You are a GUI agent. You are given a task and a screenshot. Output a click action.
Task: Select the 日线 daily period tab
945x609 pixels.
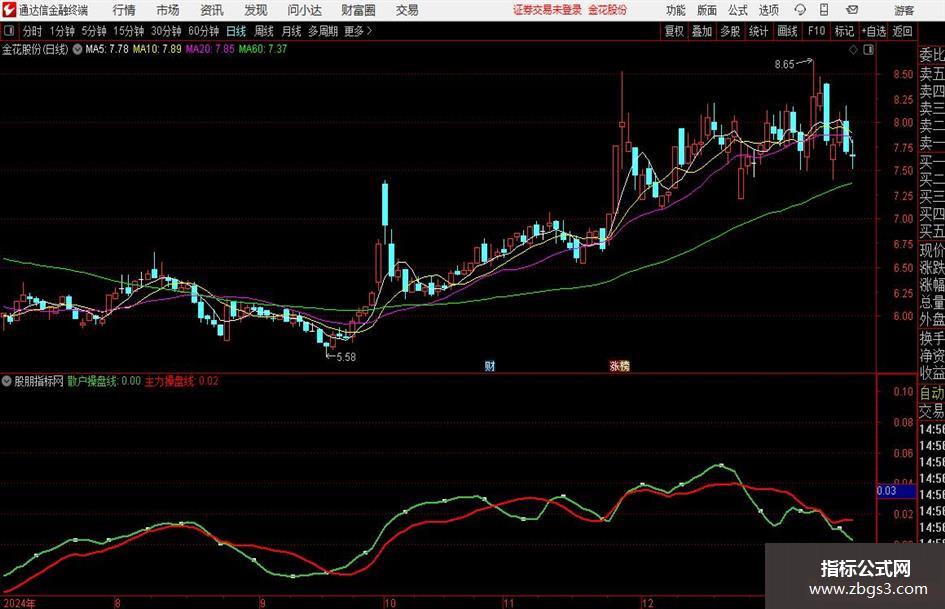236,31
